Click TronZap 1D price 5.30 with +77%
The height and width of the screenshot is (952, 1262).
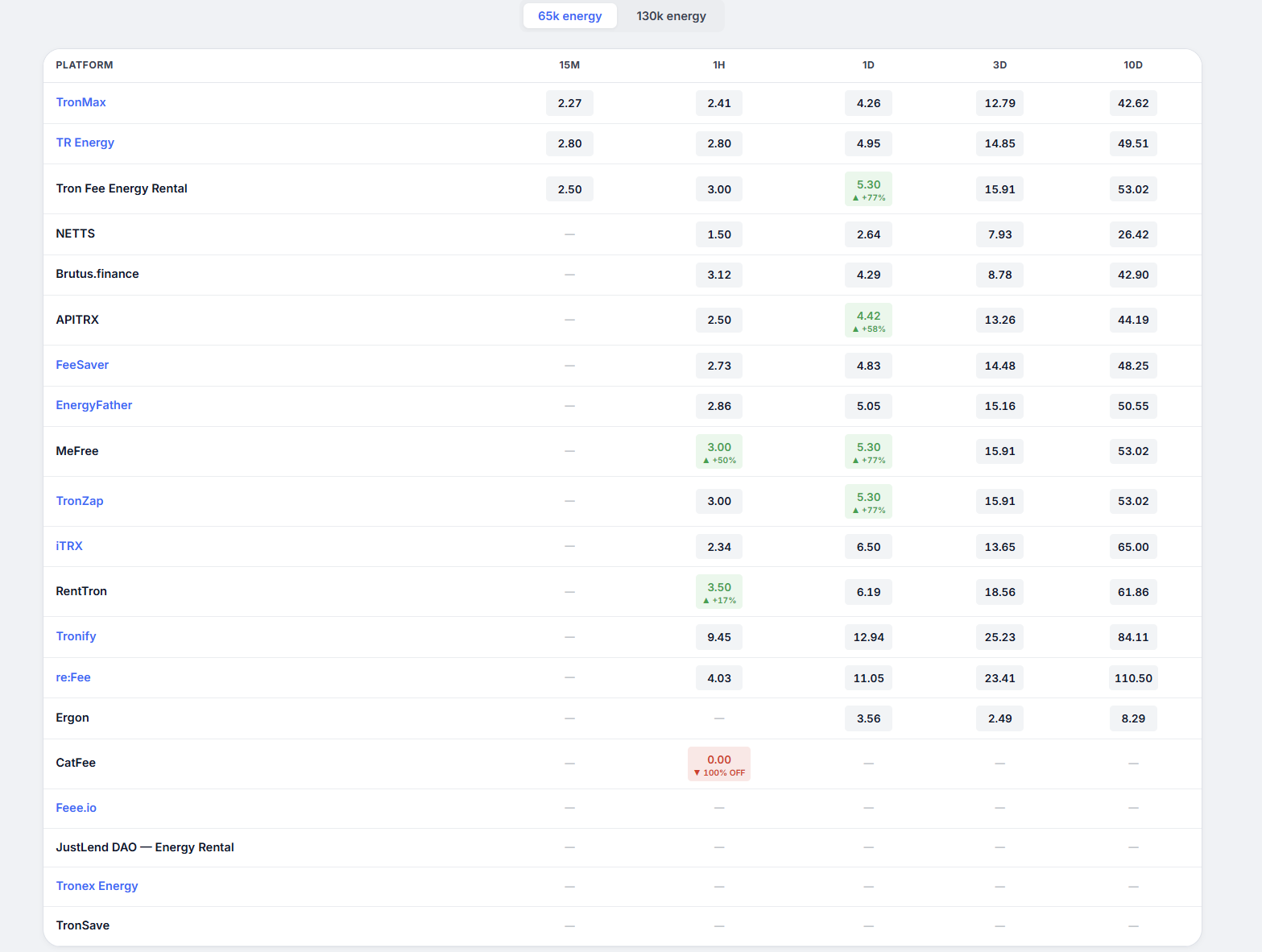pos(868,502)
